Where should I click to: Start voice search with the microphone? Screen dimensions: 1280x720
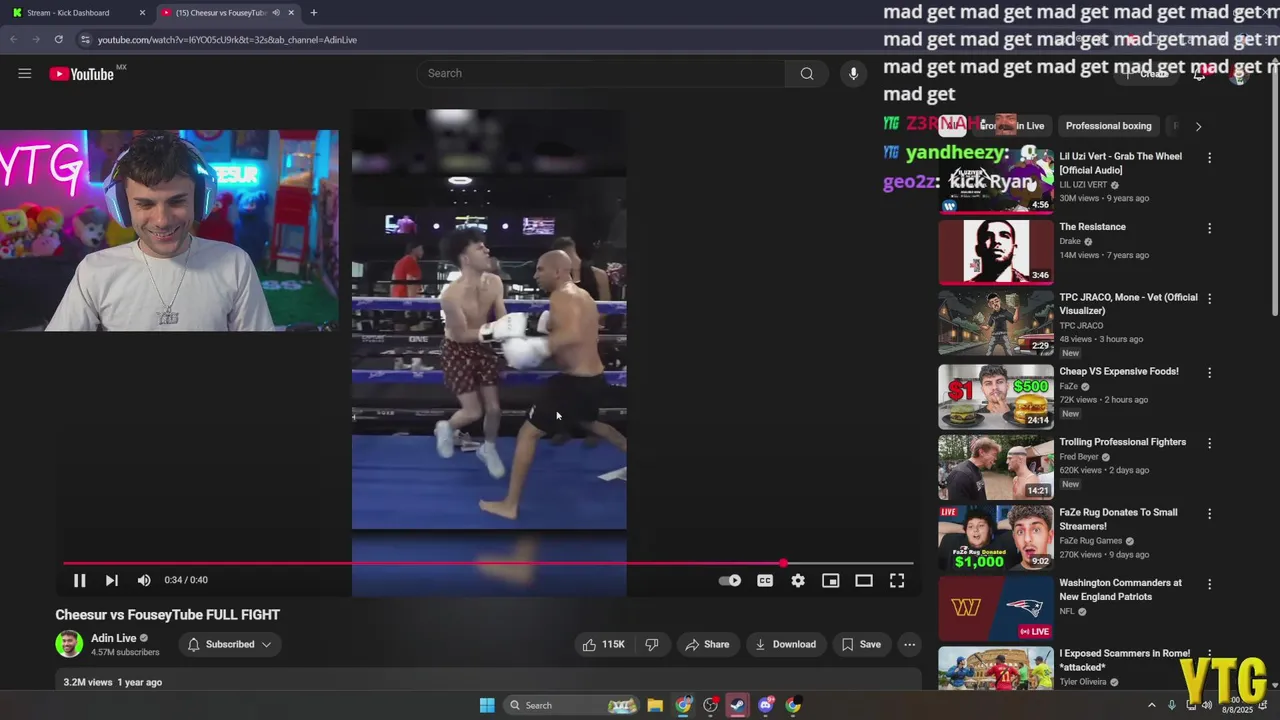(x=853, y=73)
